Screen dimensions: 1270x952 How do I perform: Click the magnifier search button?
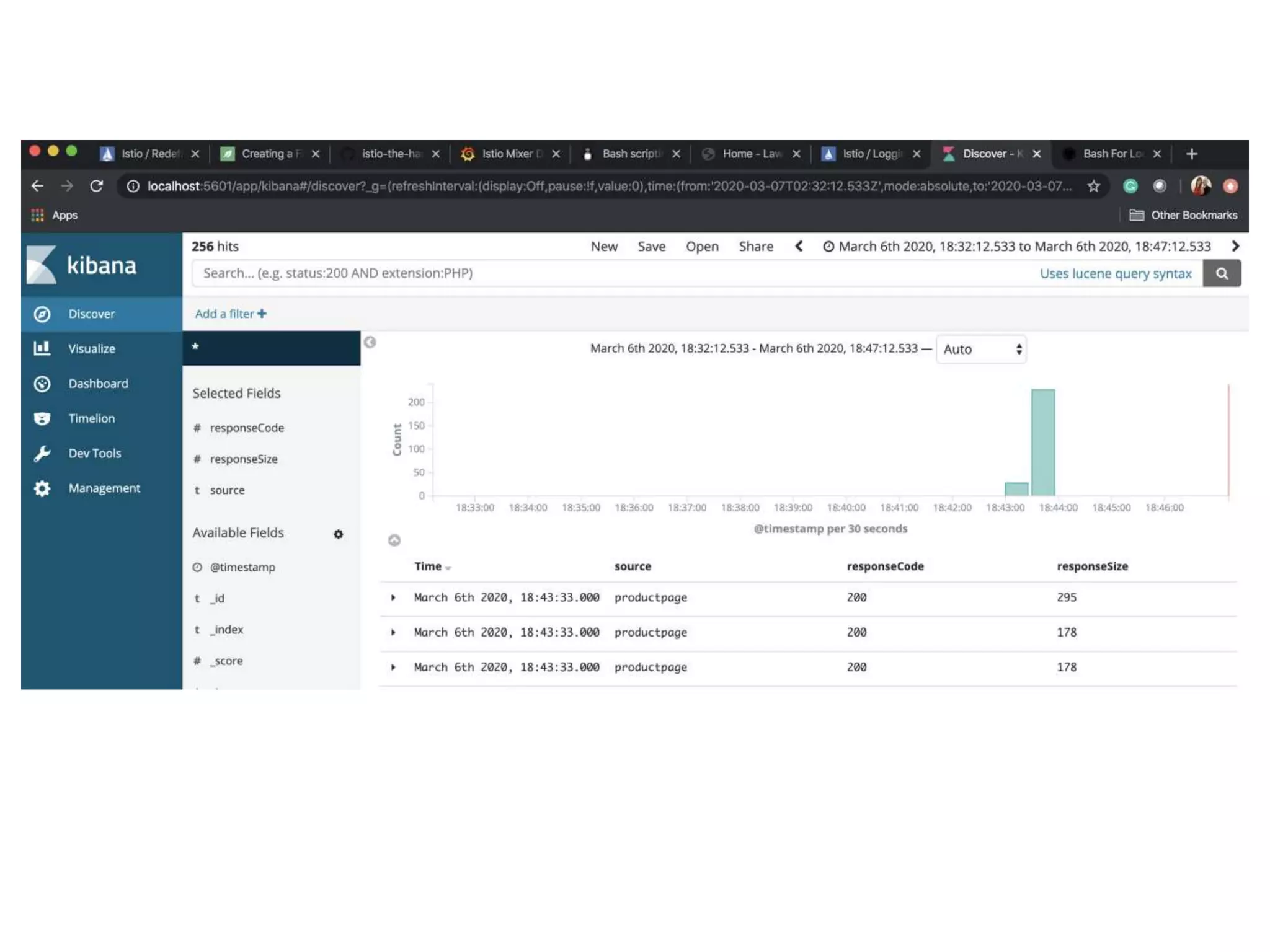pos(1221,273)
